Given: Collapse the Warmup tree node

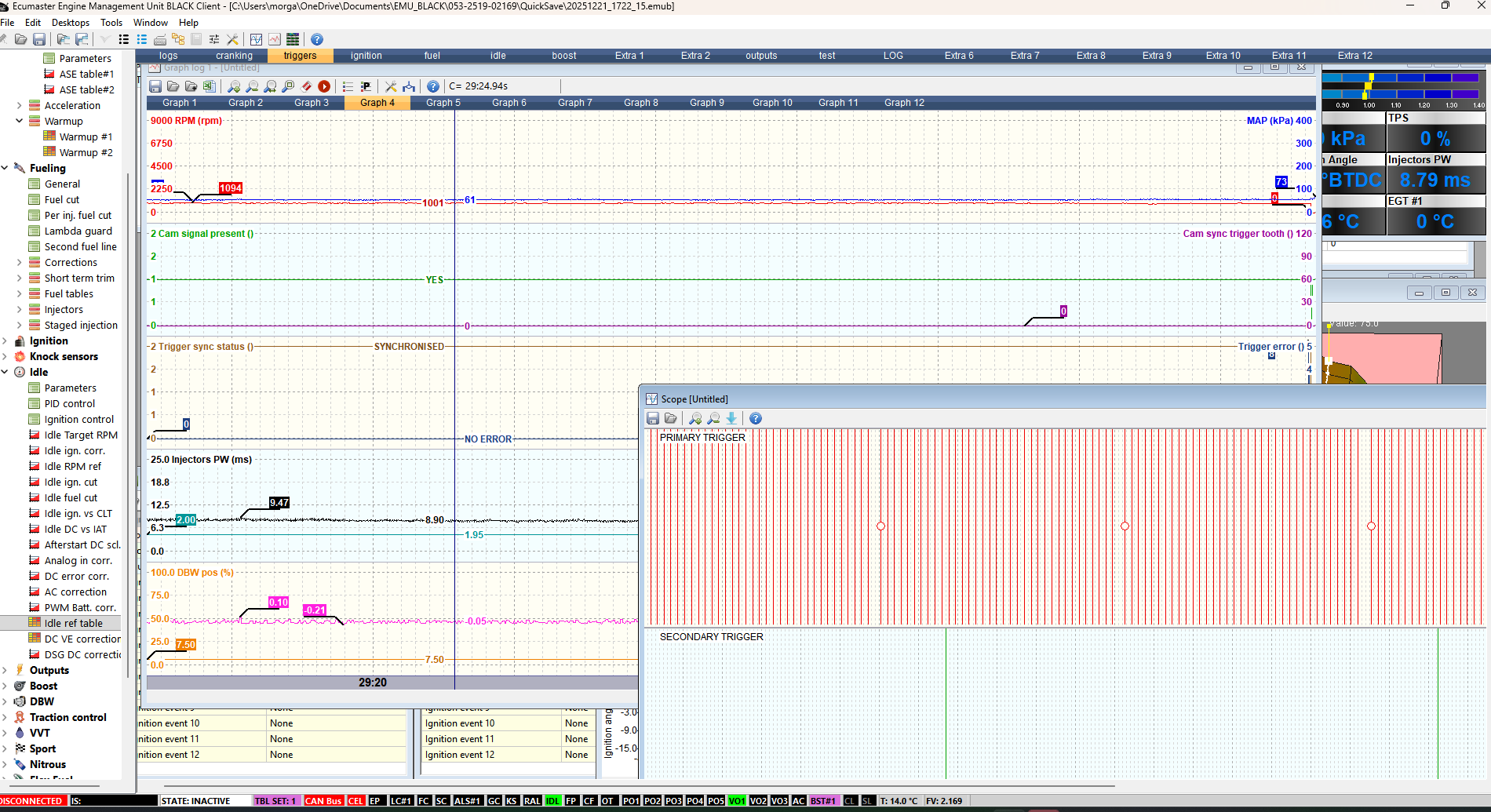Looking at the screenshot, I should [x=20, y=121].
